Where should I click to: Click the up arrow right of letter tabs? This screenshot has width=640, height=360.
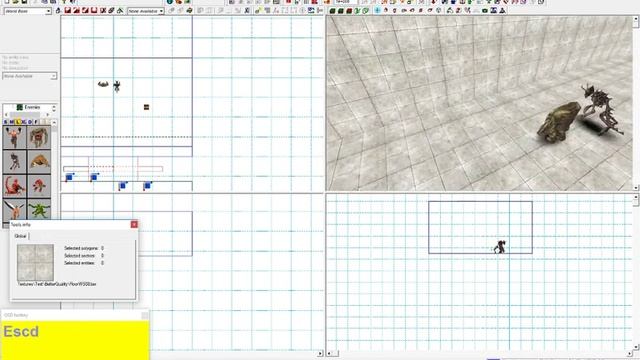coord(54,122)
